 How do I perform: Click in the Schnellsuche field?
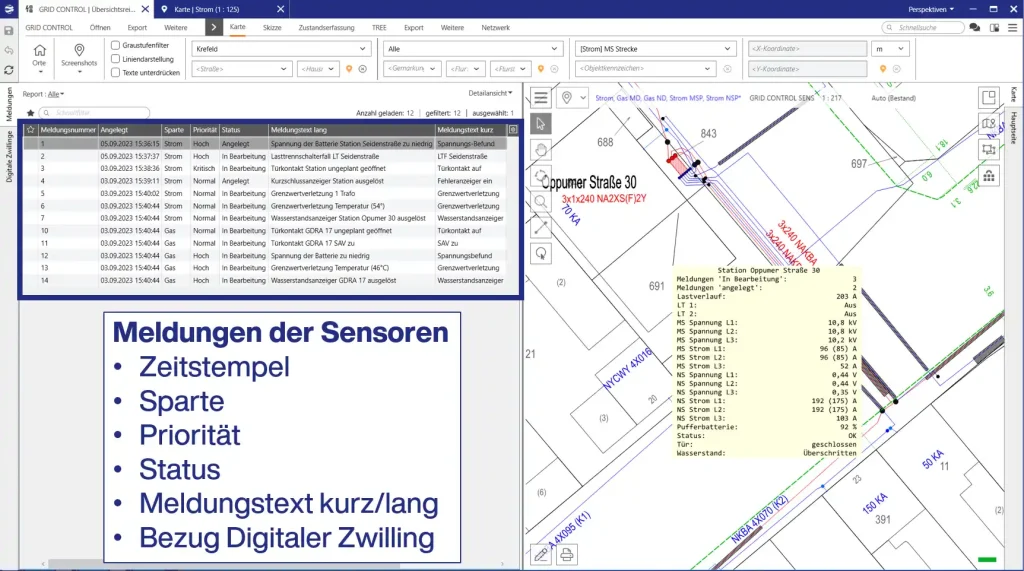pos(923,27)
